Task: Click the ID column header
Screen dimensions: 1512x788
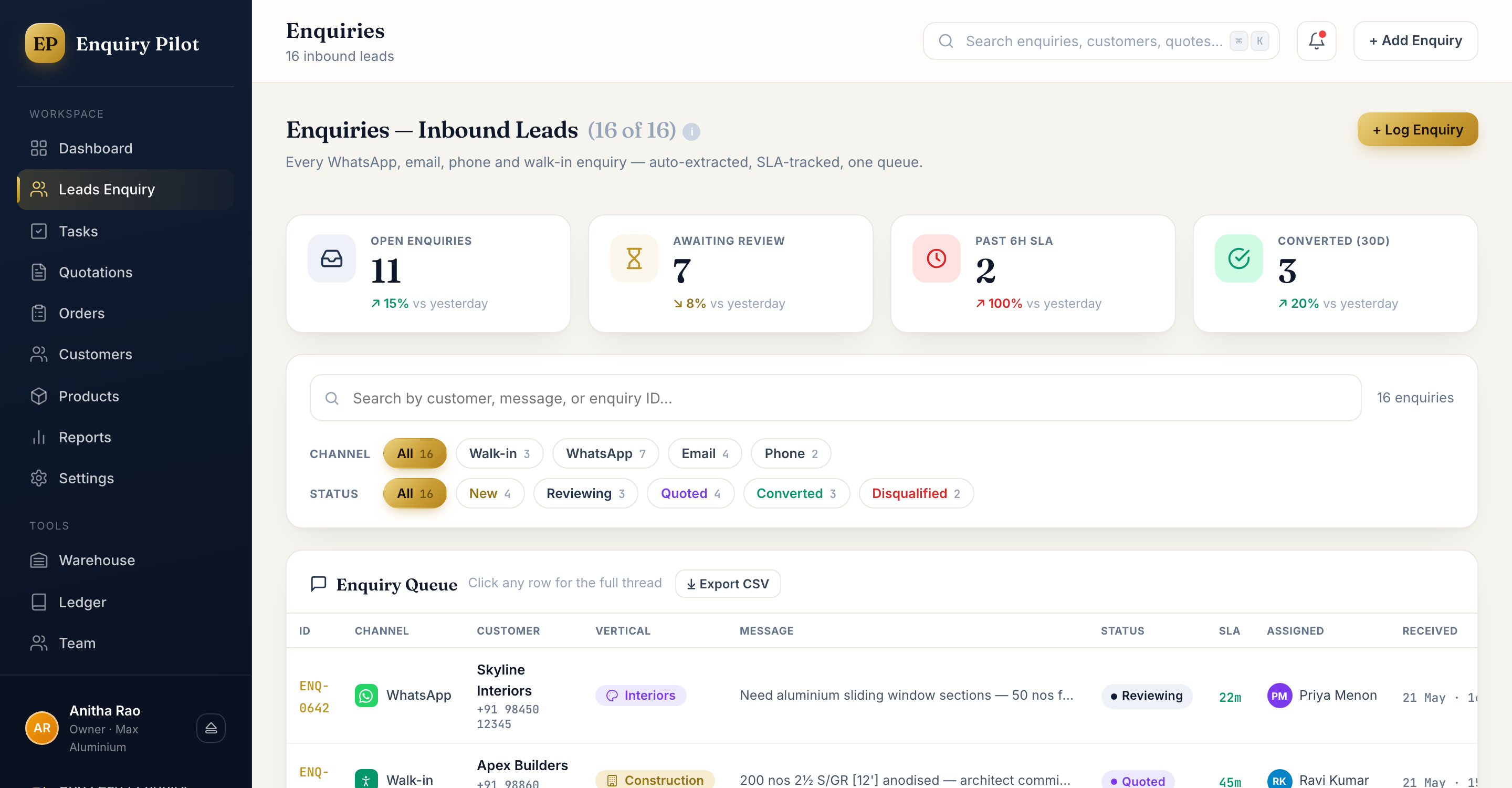Action: pos(304,630)
